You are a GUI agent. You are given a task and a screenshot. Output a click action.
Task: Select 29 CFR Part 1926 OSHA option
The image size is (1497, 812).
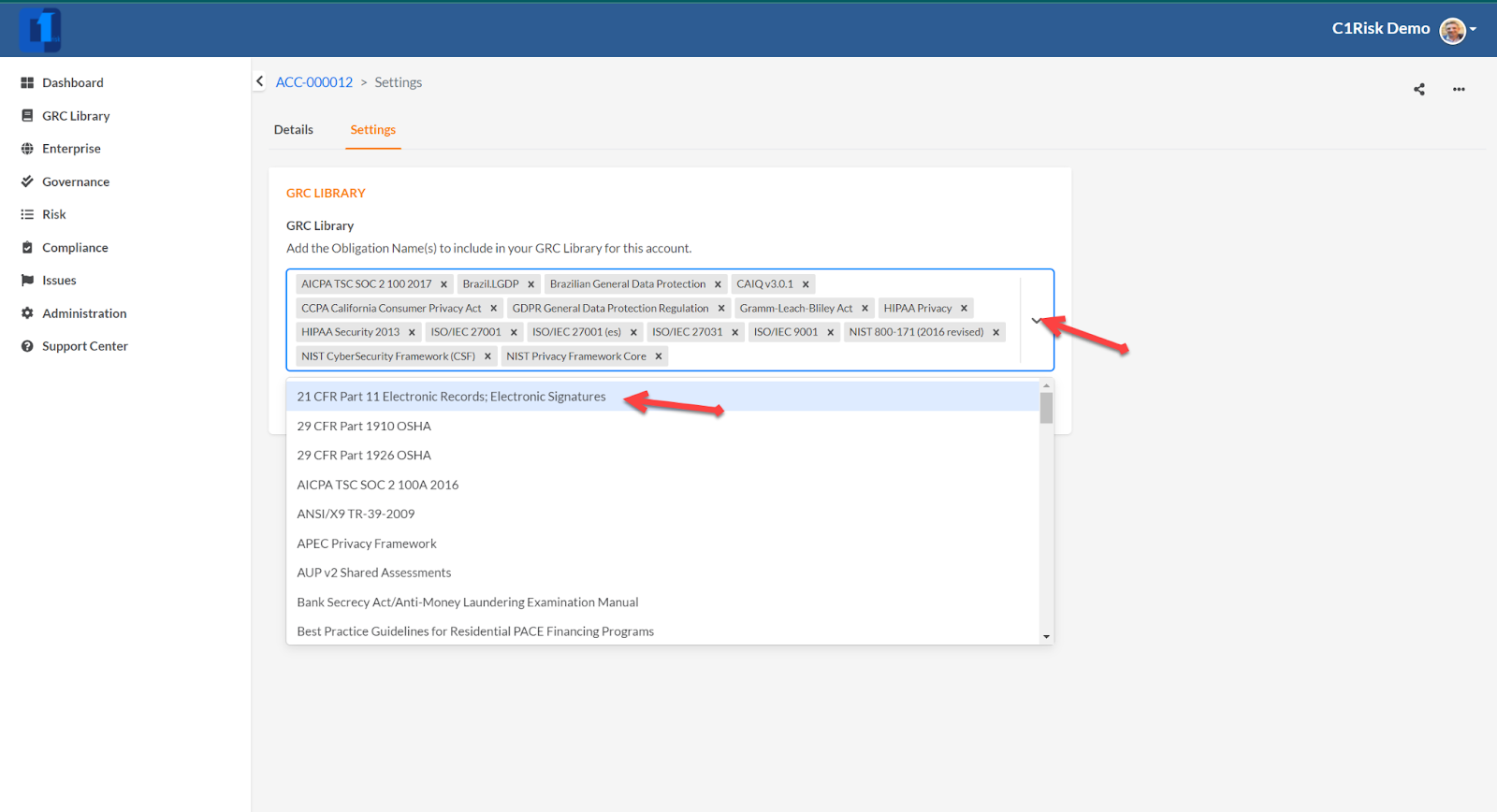662,456
